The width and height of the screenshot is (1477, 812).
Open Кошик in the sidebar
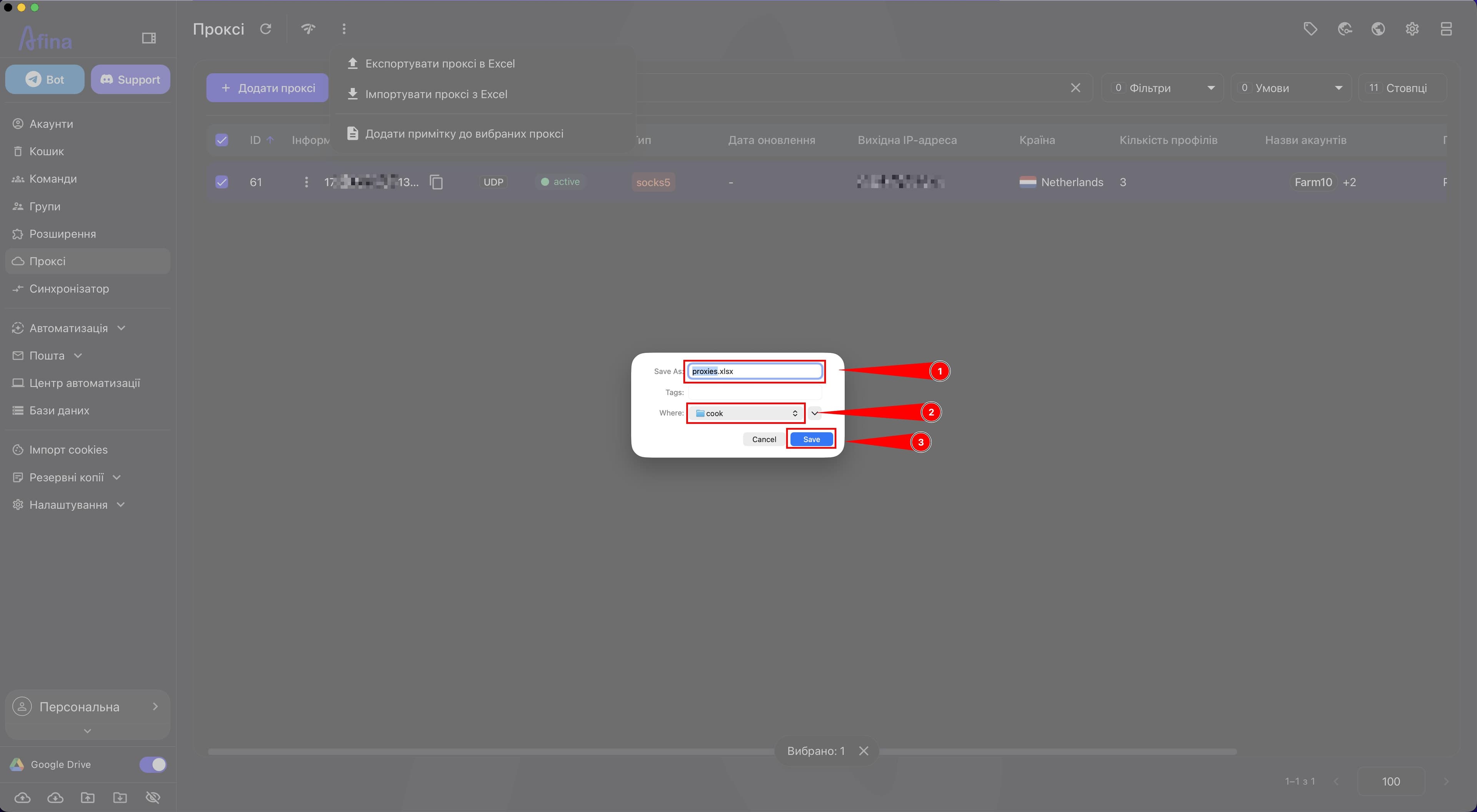(88, 151)
